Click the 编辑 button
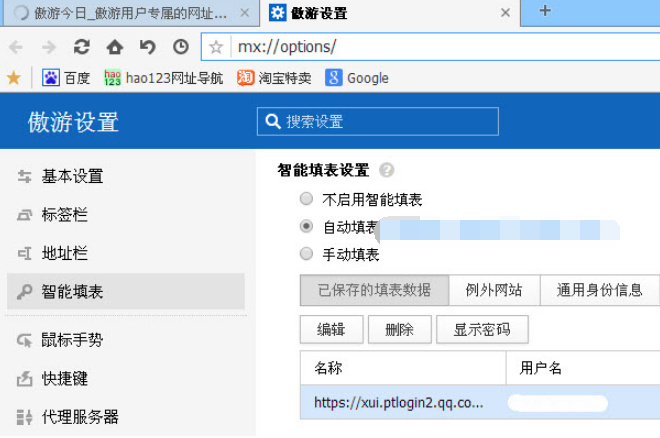 pyautogui.click(x=332, y=329)
